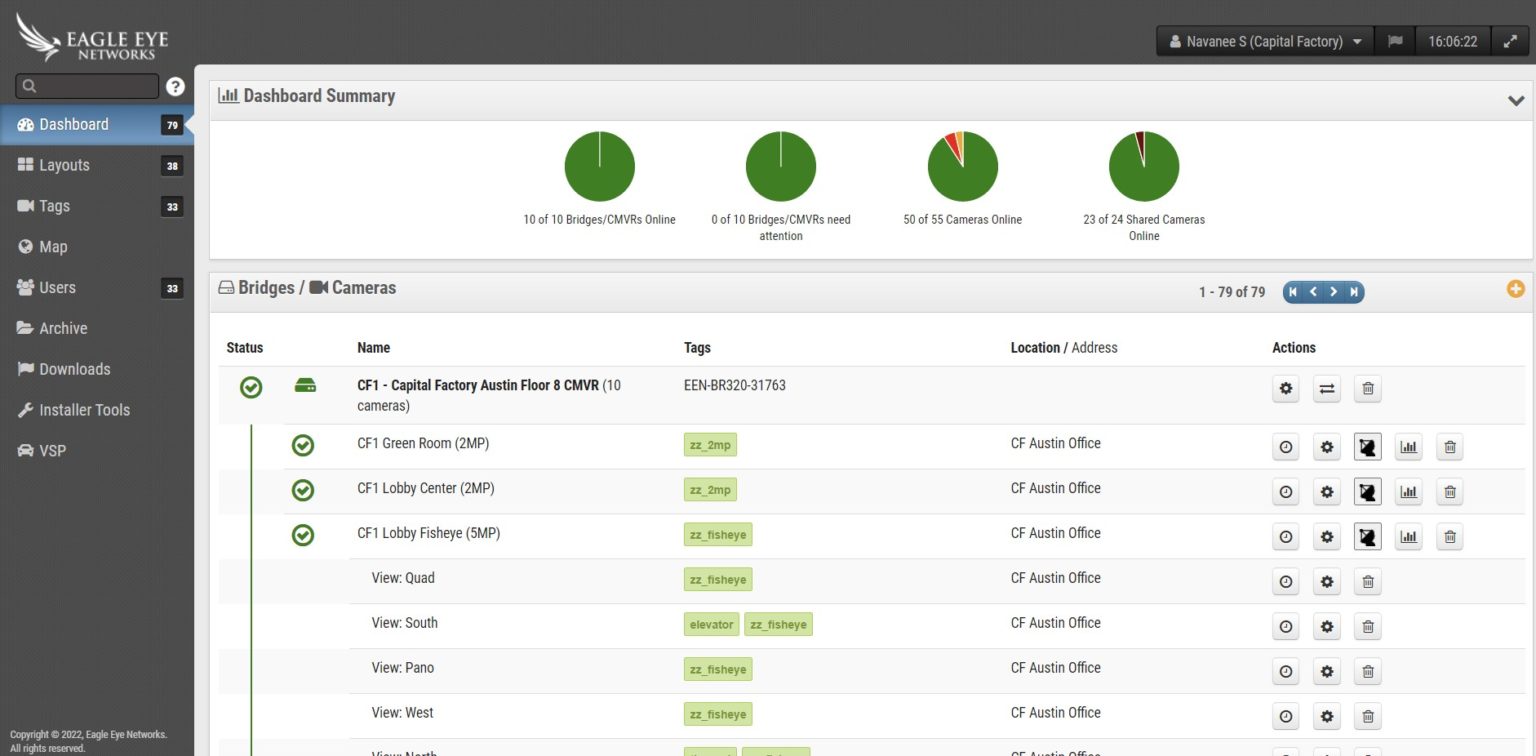Open the Navanee S account dropdown
Screen dimensions: 1536x756
tap(1264, 41)
